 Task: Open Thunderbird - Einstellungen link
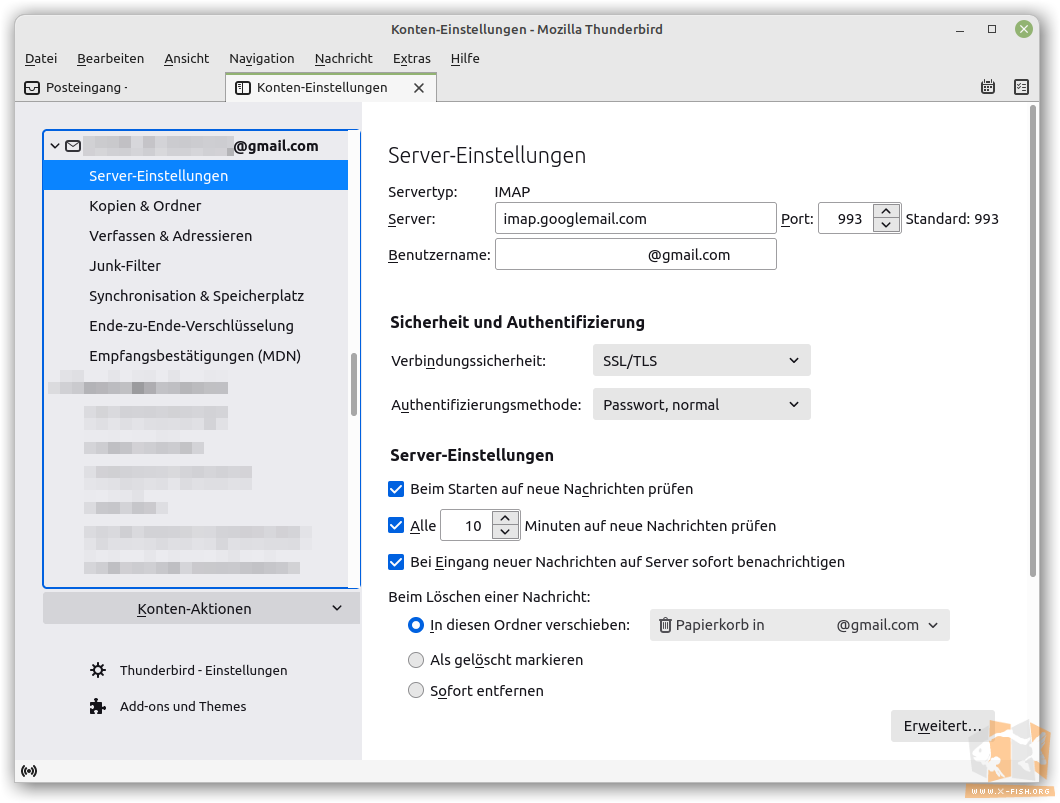pyautogui.click(x=203, y=671)
